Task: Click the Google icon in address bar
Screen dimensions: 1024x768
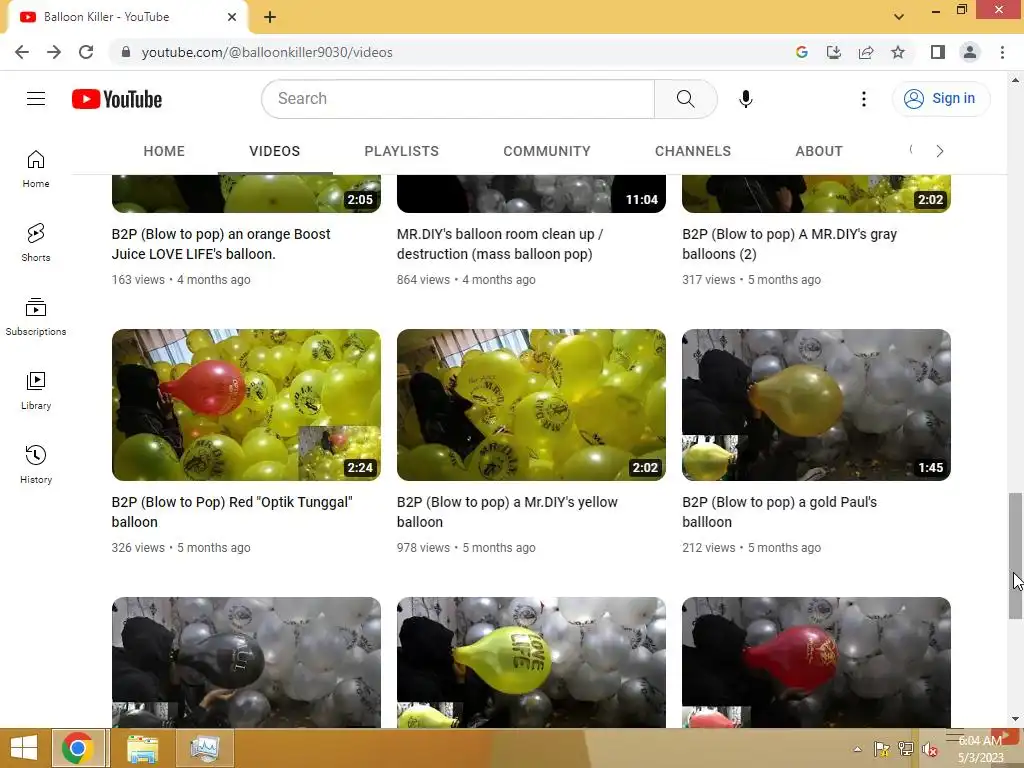Action: [802, 52]
